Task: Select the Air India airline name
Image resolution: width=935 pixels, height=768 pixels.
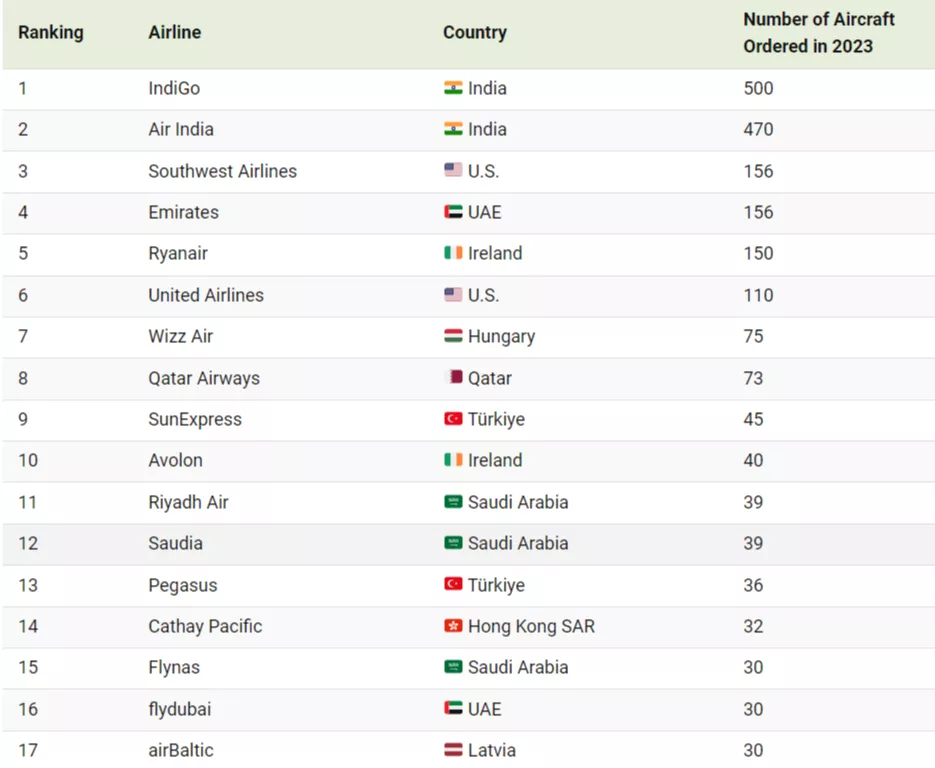Action: (181, 129)
